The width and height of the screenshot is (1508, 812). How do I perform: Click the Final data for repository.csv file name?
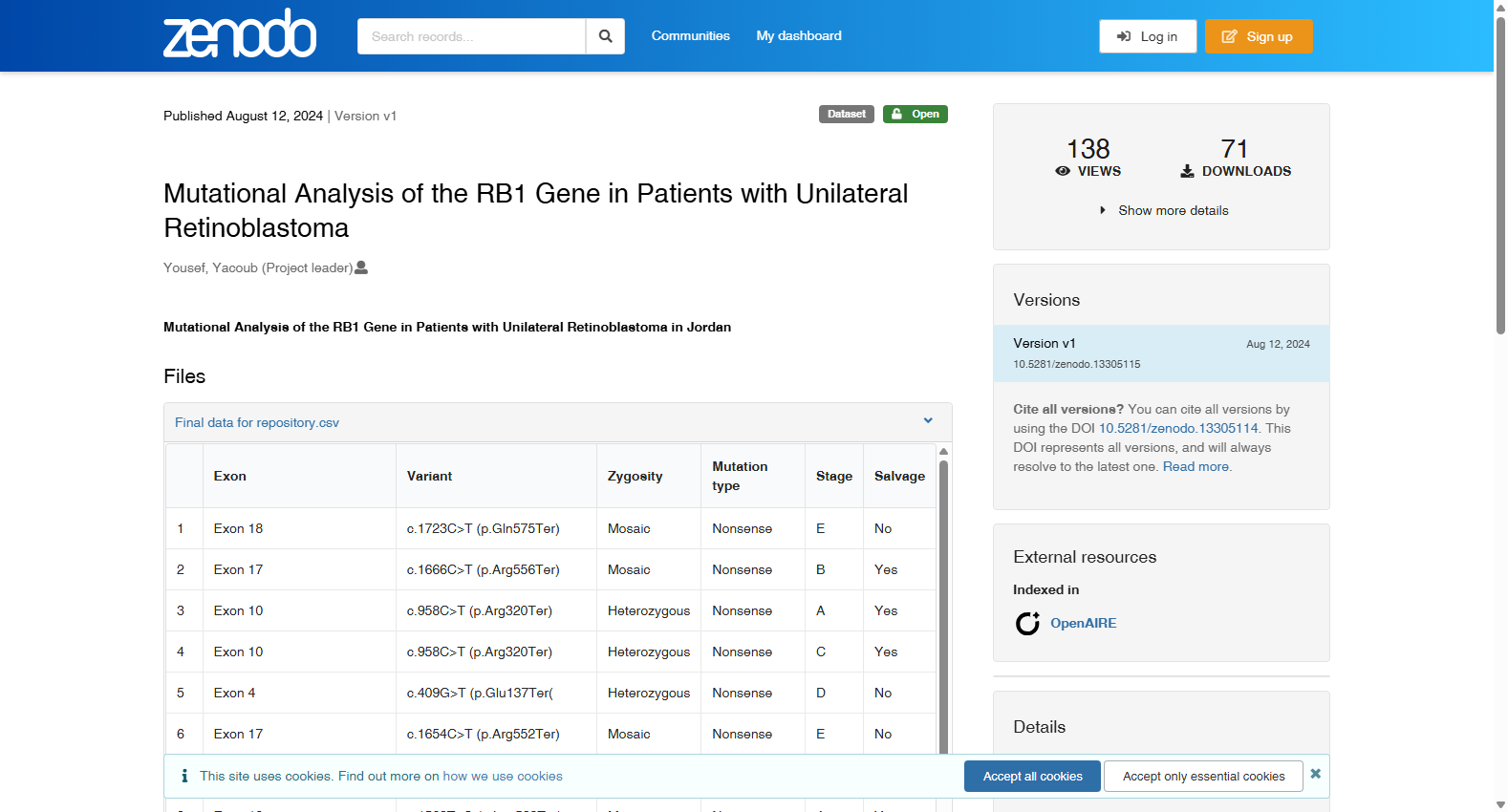(257, 422)
